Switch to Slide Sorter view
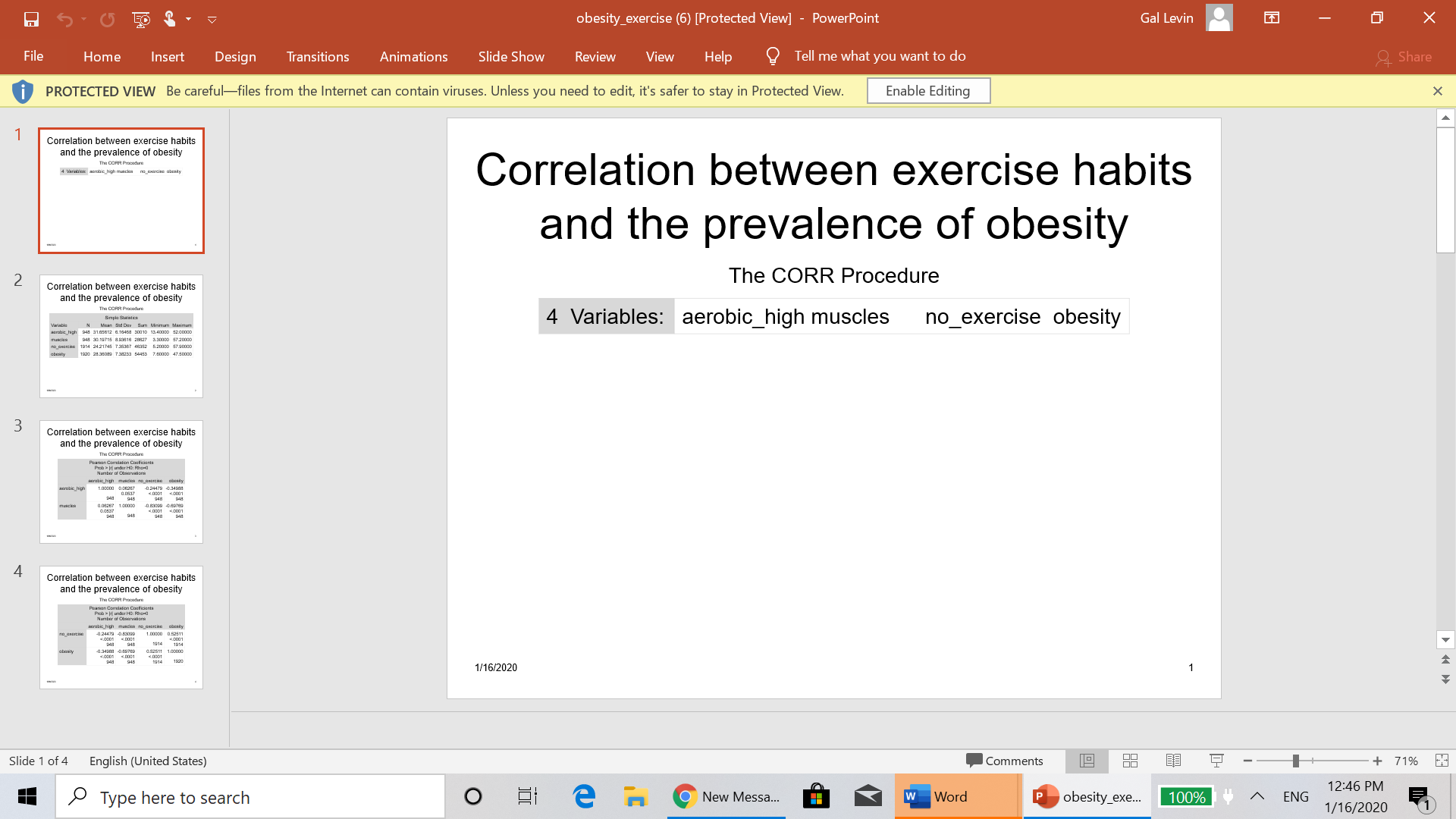Screen dimensions: 1456x819 (1130, 761)
